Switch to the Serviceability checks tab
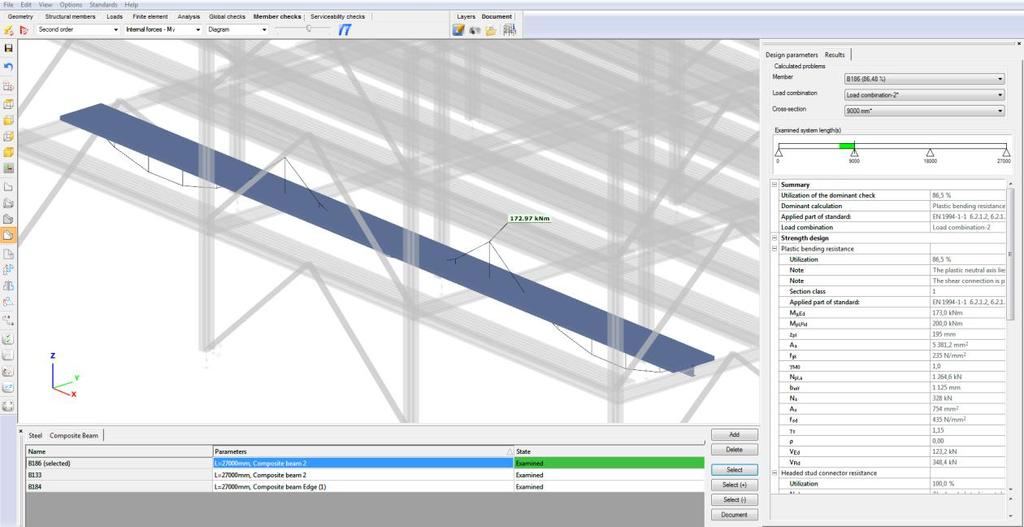The width and height of the screenshot is (1024, 527). click(338, 16)
